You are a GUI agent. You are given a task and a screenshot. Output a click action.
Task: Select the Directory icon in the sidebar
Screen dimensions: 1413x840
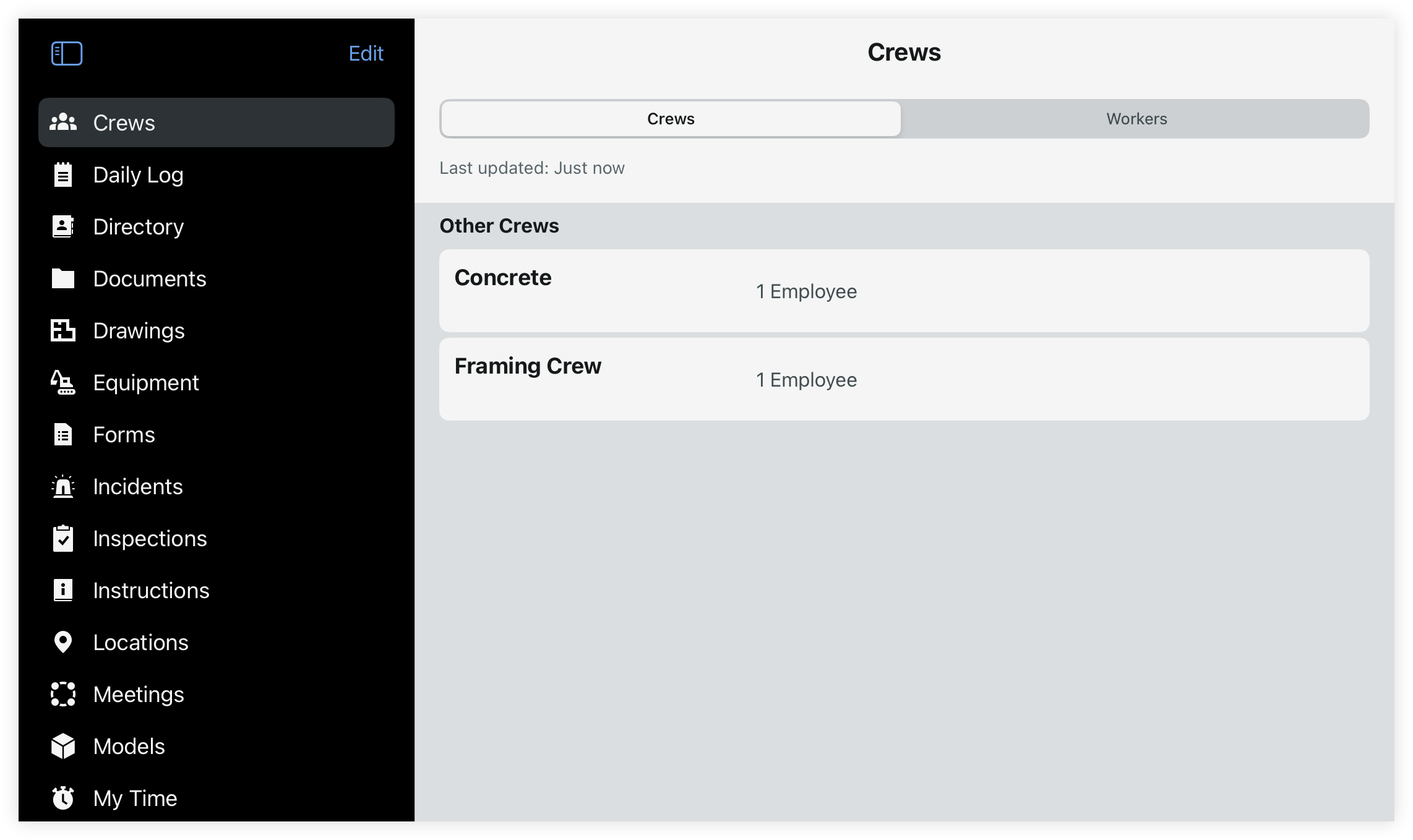(63, 226)
